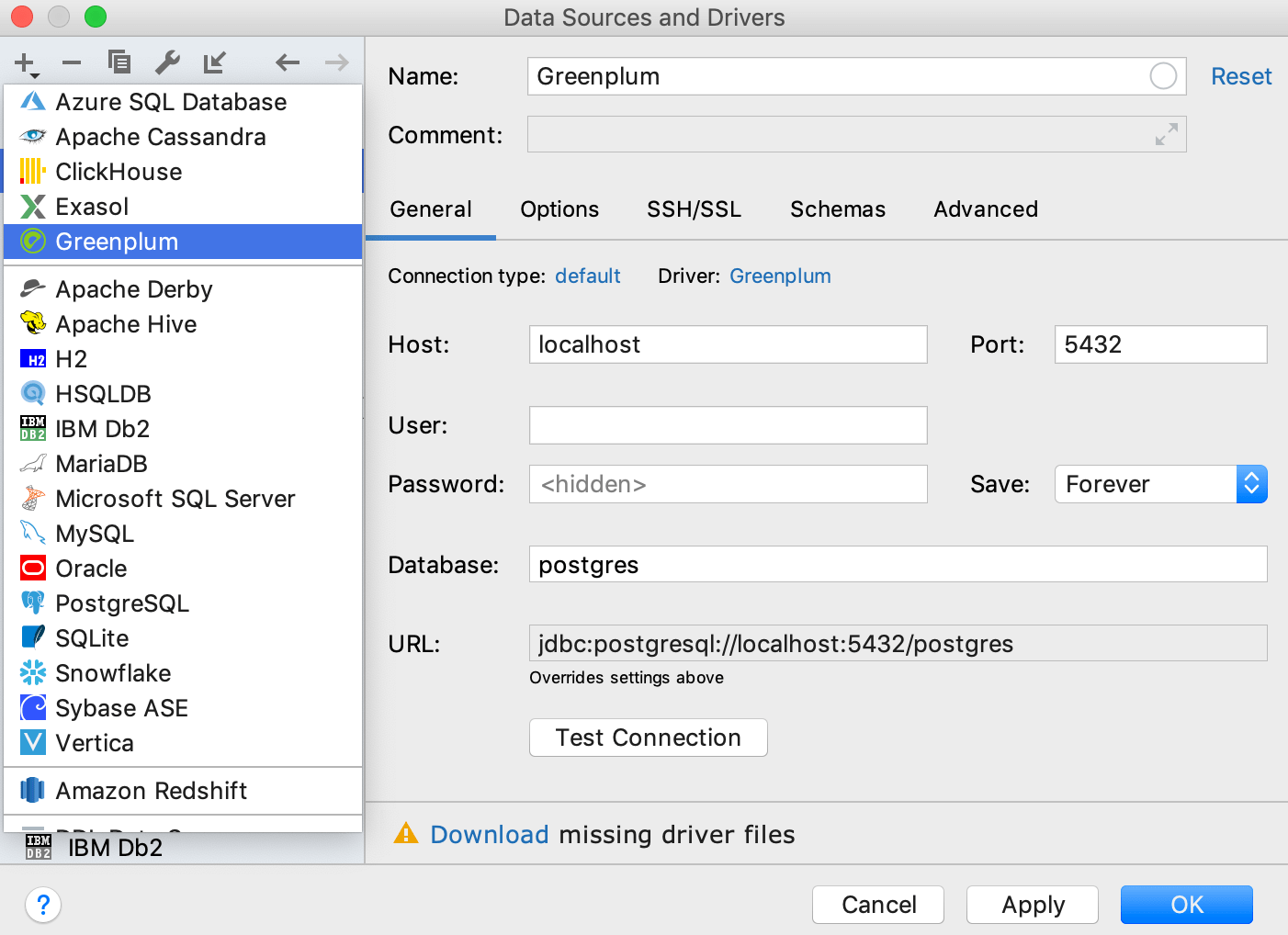Click the Cancel button

click(x=878, y=905)
